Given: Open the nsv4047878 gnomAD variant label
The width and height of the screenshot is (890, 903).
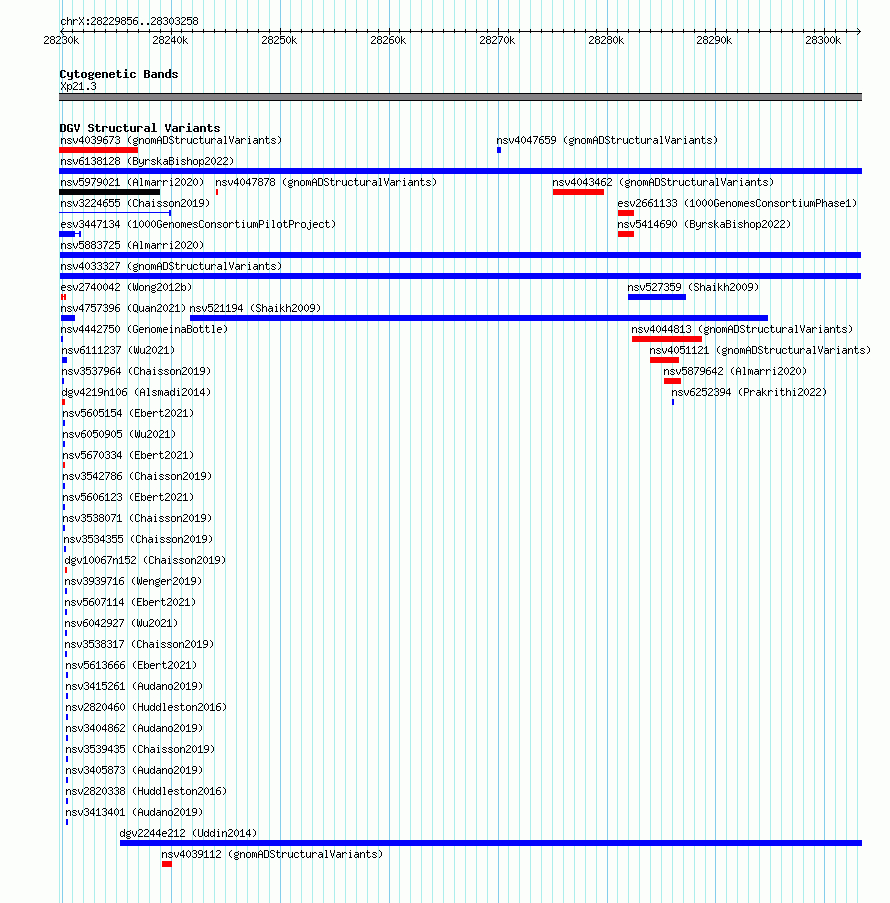Looking at the screenshot, I should (x=326, y=182).
